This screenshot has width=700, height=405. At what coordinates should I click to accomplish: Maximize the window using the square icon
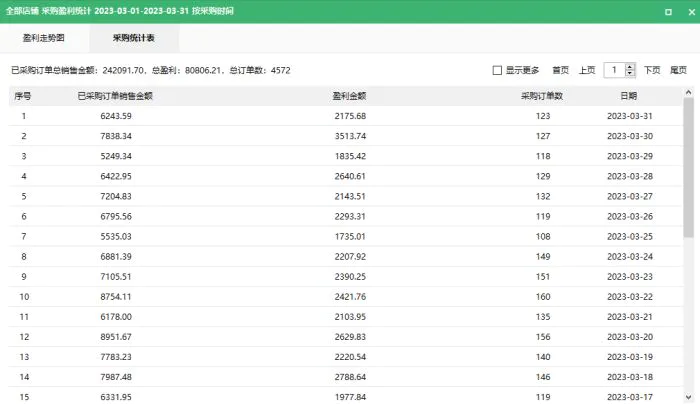668,12
